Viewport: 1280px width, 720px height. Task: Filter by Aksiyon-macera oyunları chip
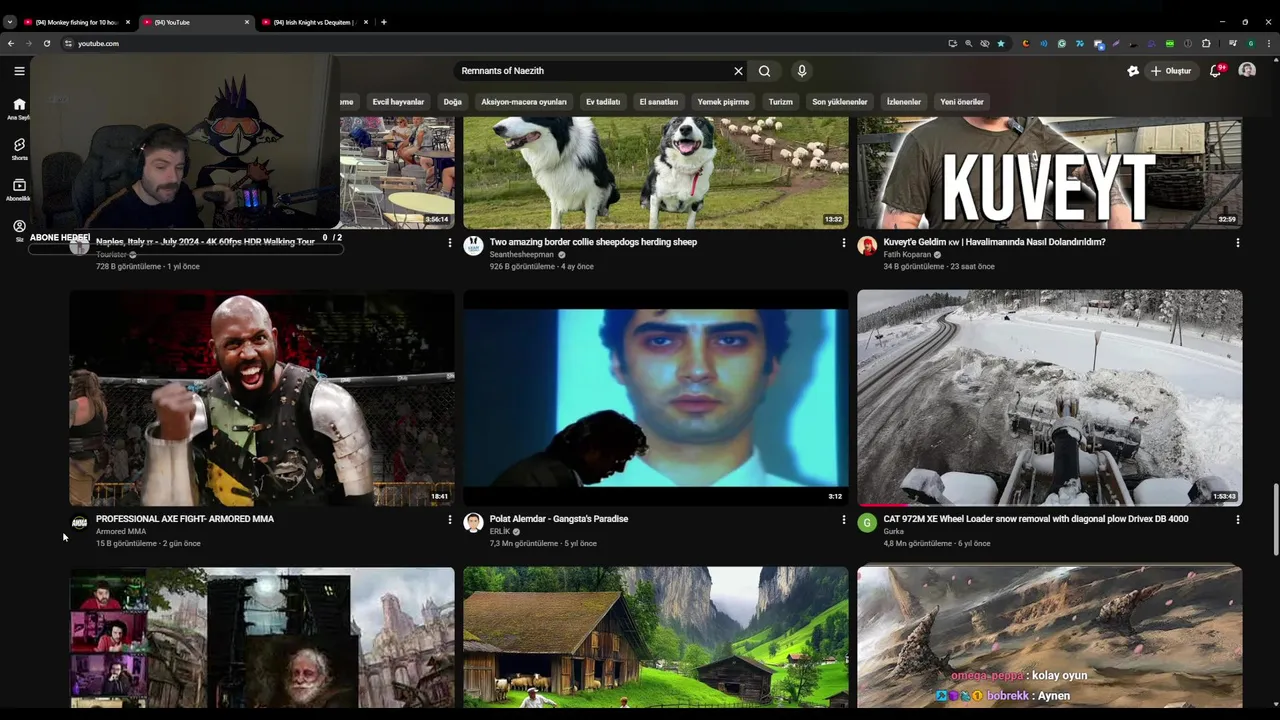(x=524, y=102)
